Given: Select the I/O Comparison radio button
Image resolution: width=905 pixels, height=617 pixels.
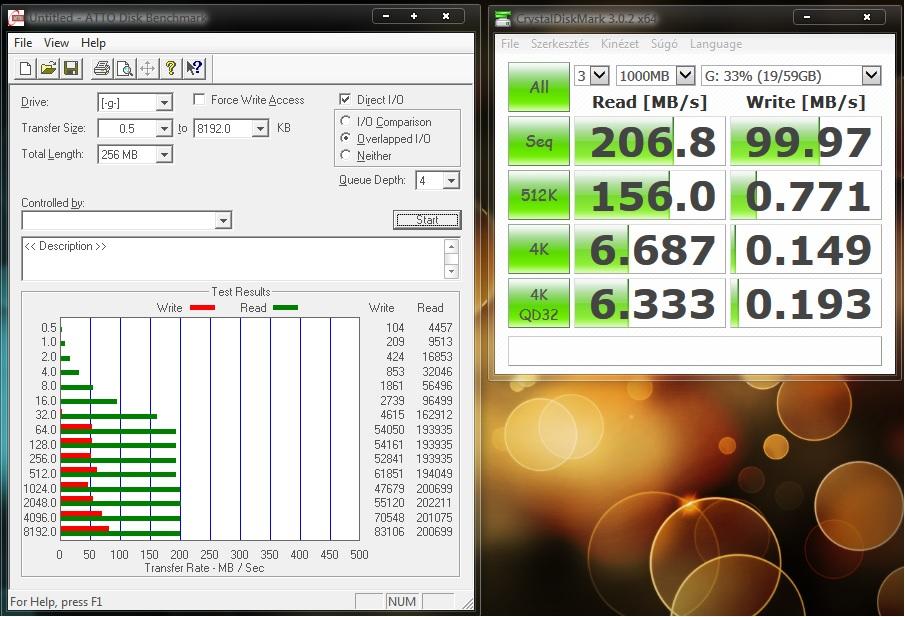Looking at the screenshot, I should coord(346,121).
